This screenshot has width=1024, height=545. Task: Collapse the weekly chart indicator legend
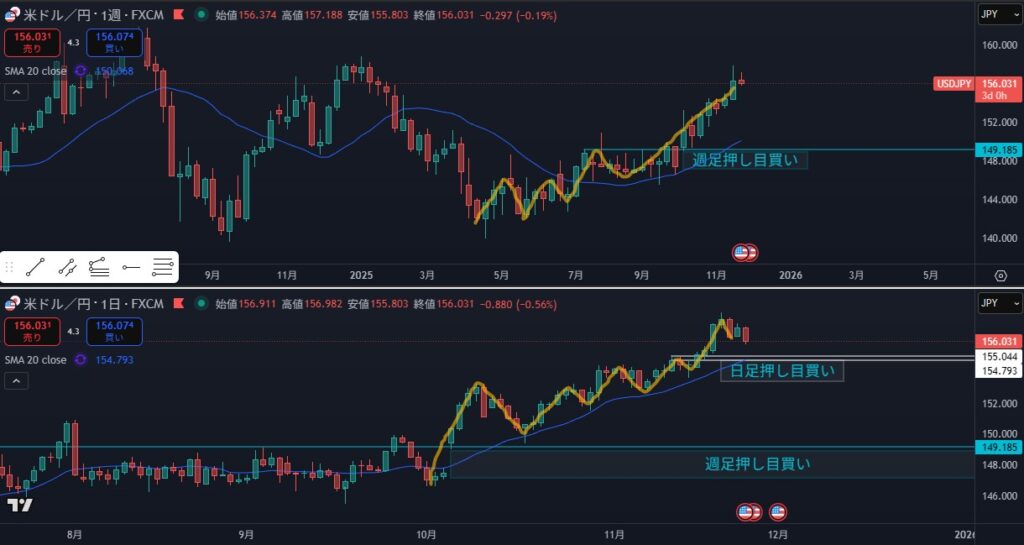[x=17, y=92]
